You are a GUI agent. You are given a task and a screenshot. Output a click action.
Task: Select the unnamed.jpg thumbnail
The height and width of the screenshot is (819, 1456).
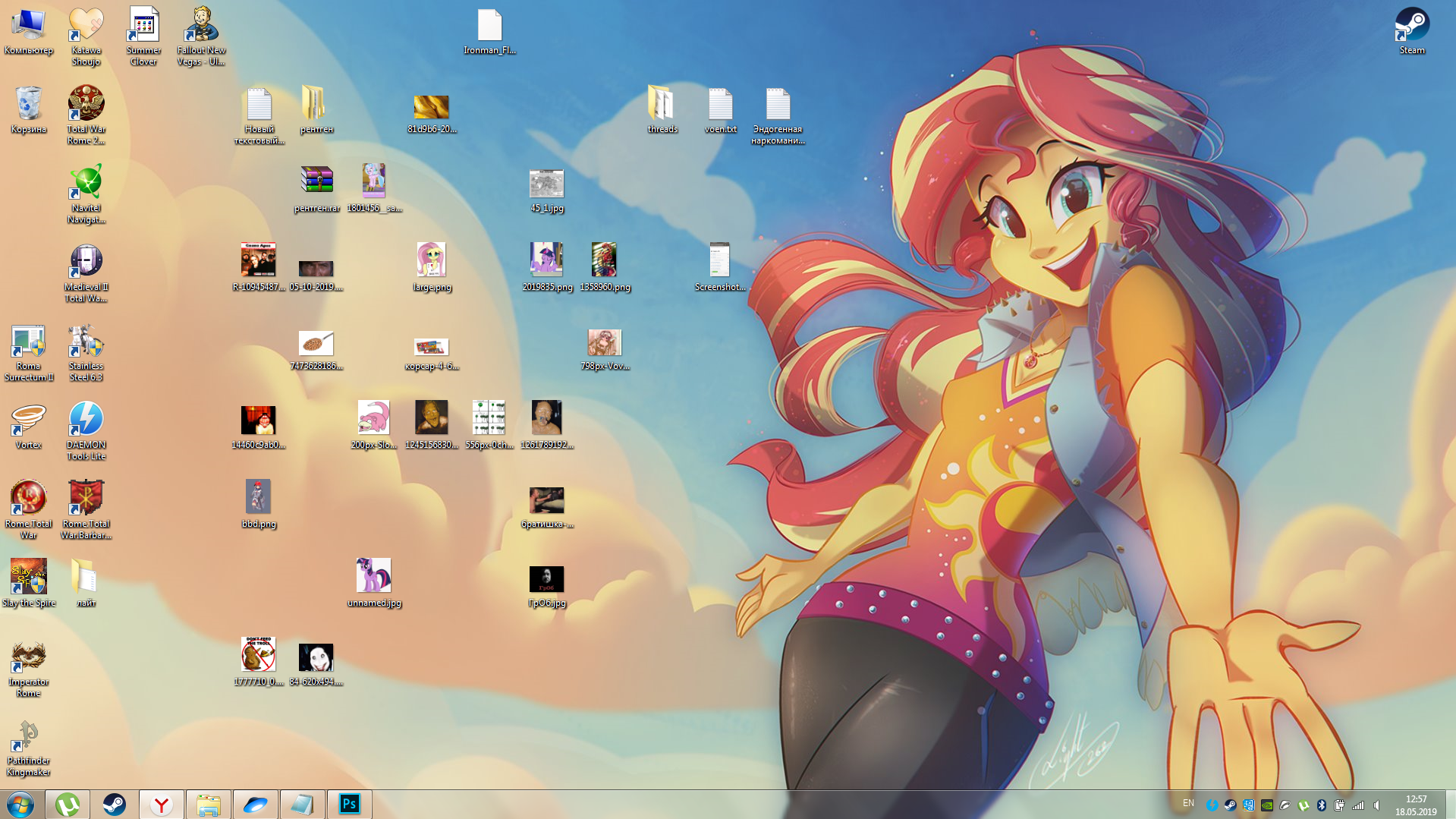point(374,584)
